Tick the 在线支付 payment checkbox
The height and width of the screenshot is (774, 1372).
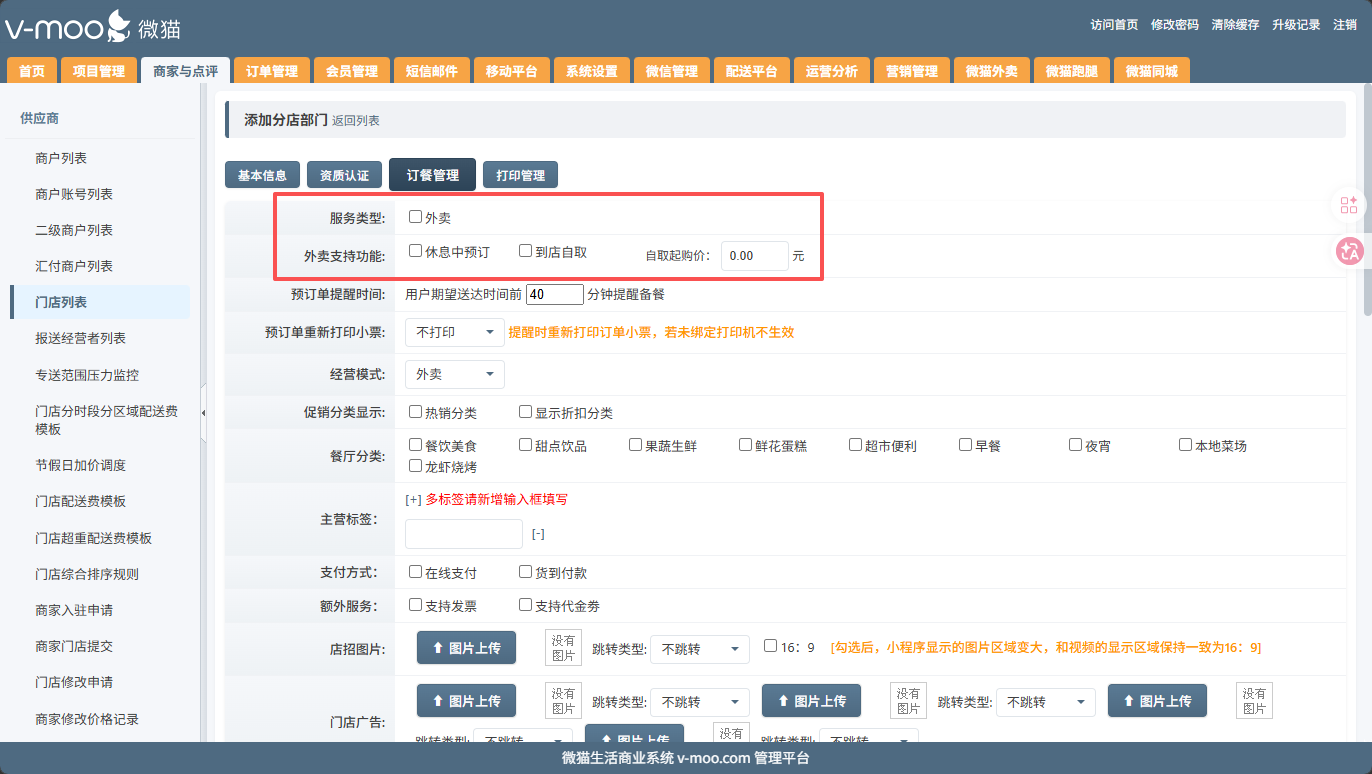pos(416,572)
